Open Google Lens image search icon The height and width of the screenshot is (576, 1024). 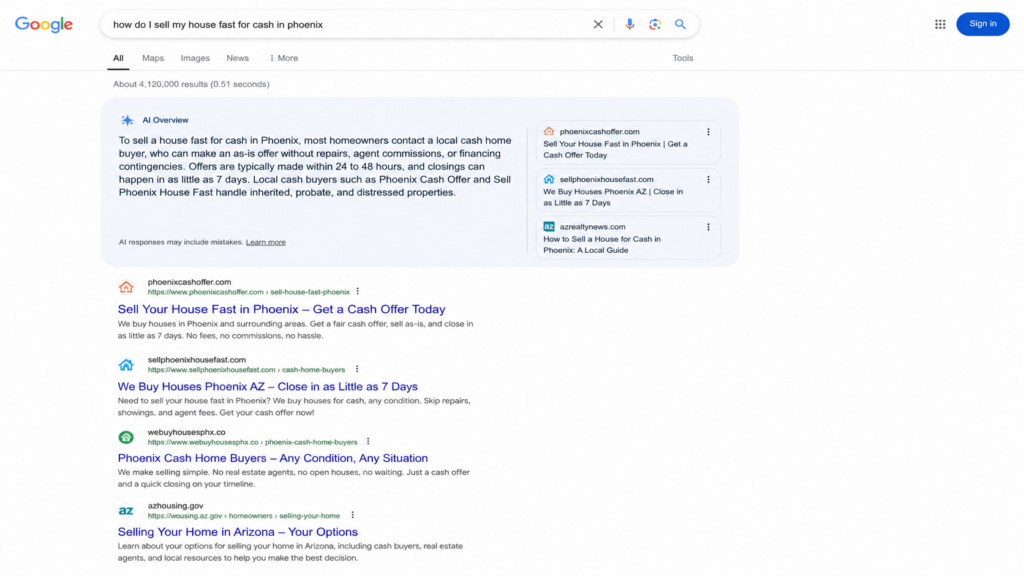pyautogui.click(x=654, y=24)
